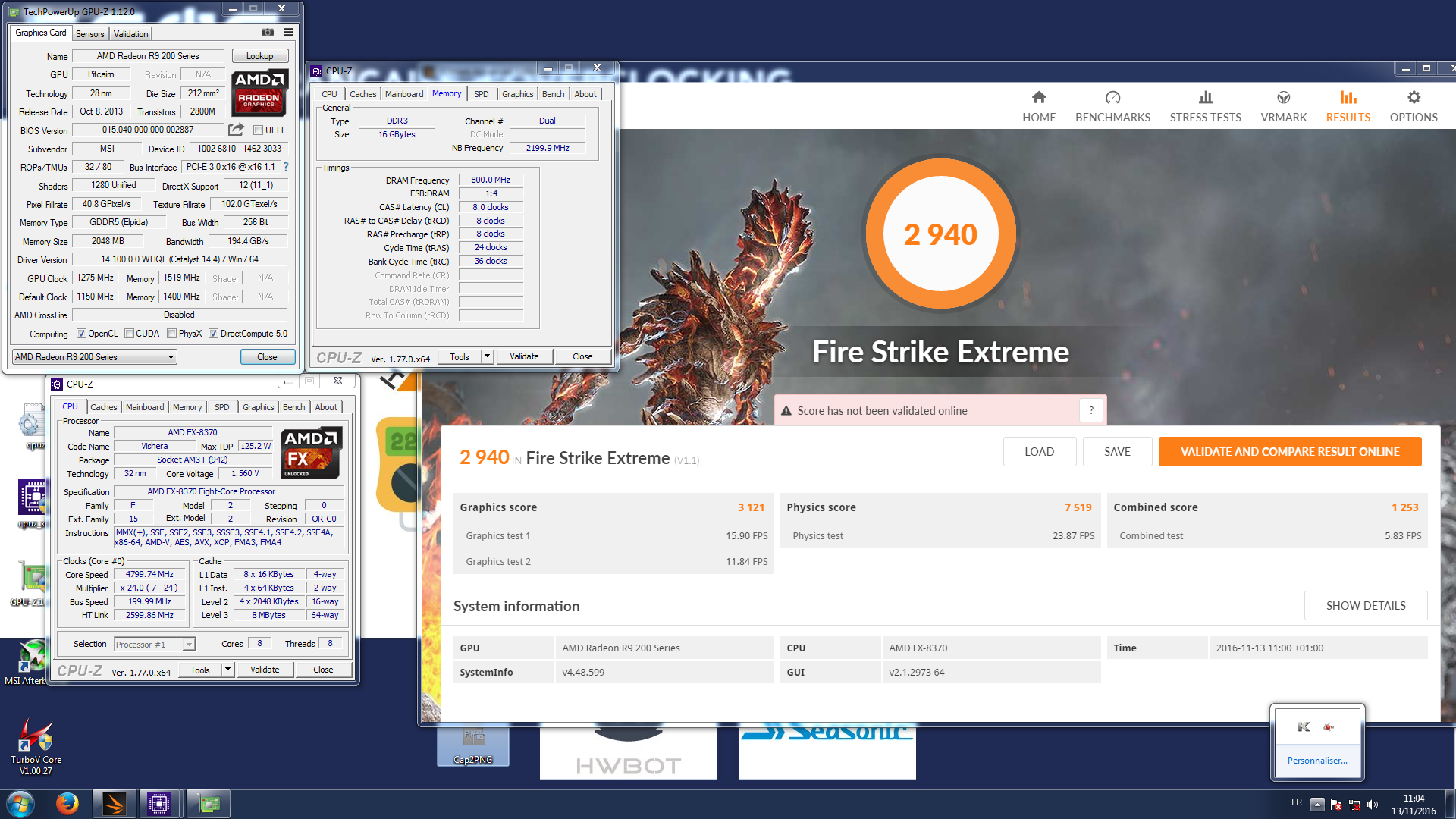Toggle the CUDA checkbox

click(130, 334)
